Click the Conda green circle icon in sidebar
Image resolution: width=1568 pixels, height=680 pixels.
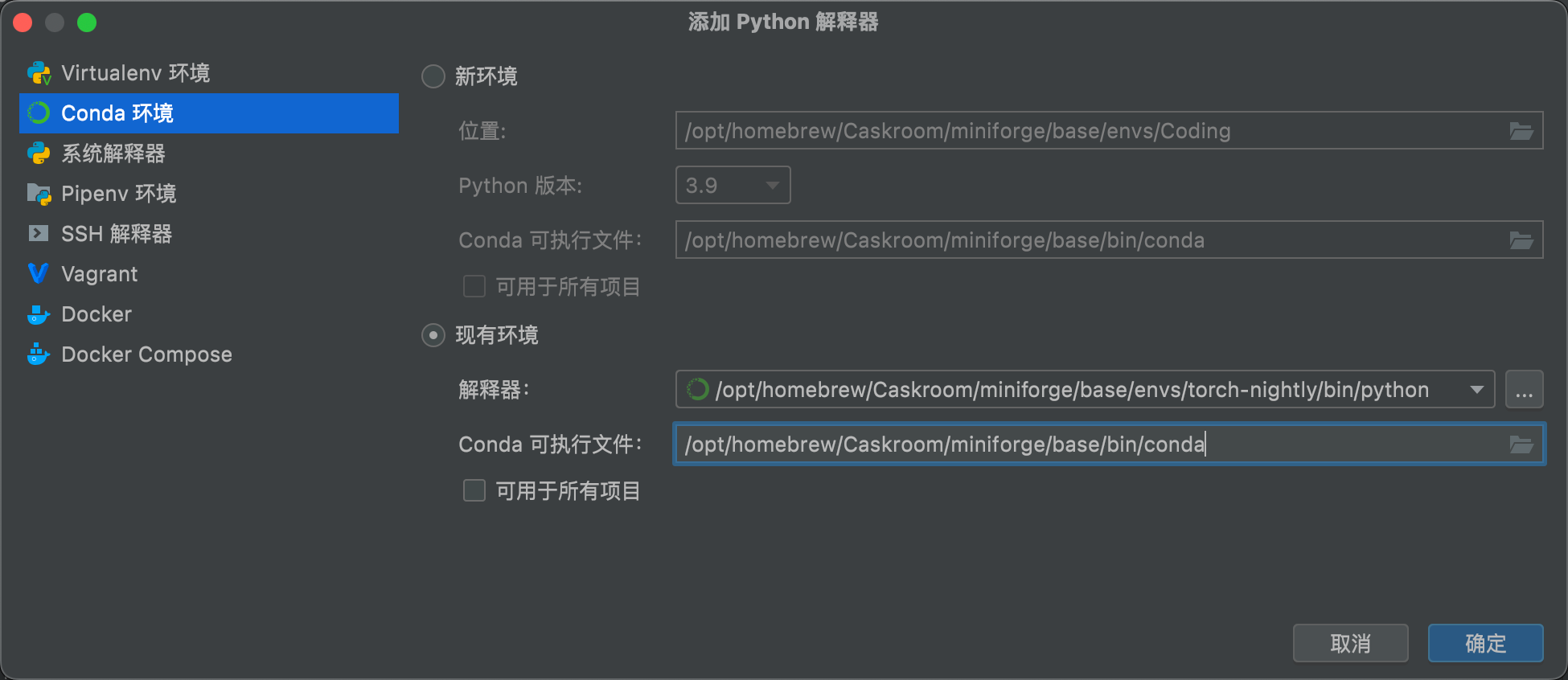coord(39,113)
